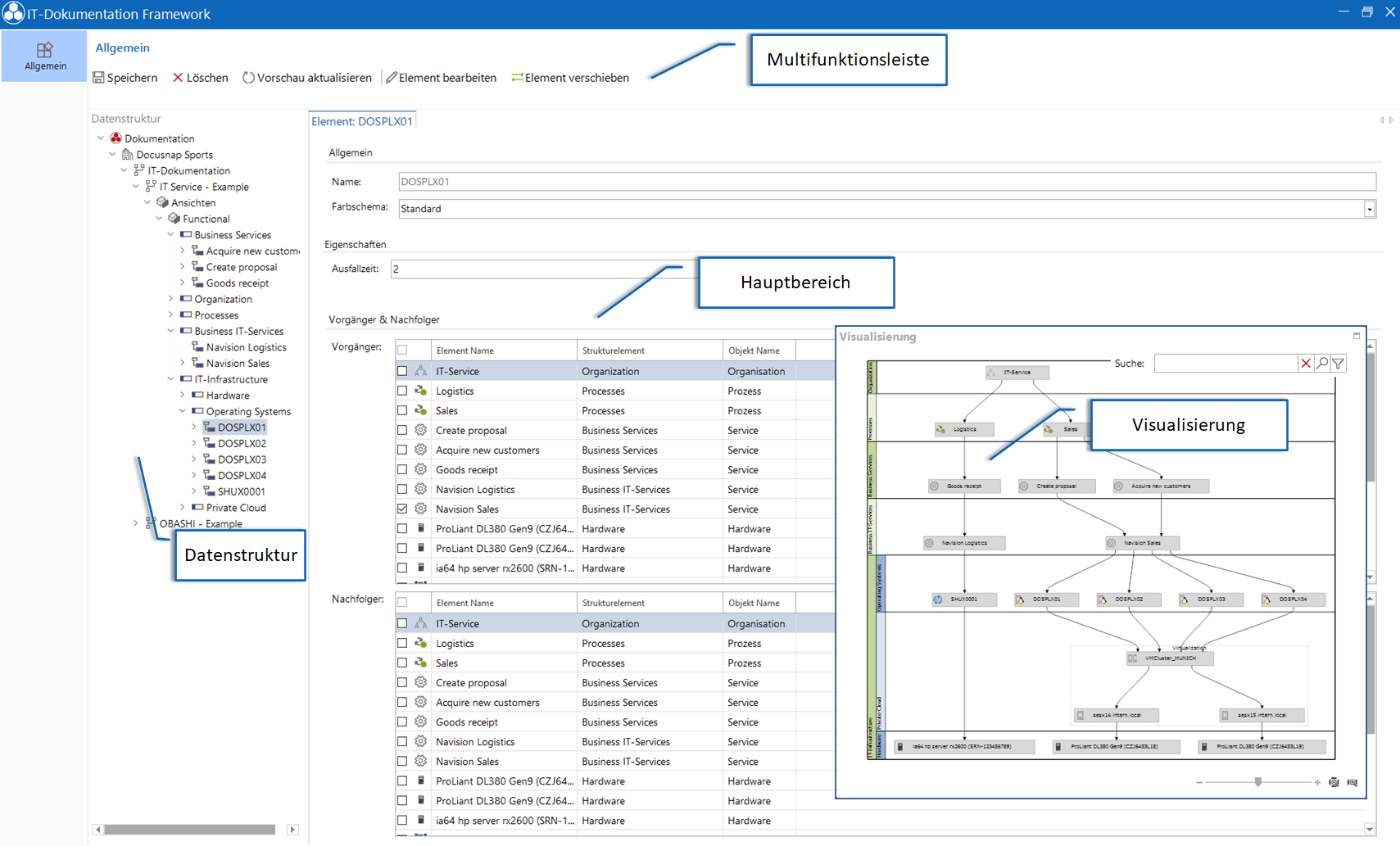Adjust the Visualisierung zoom slider handle
This screenshot has width=1400, height=846.
[x=1258, y=782]
